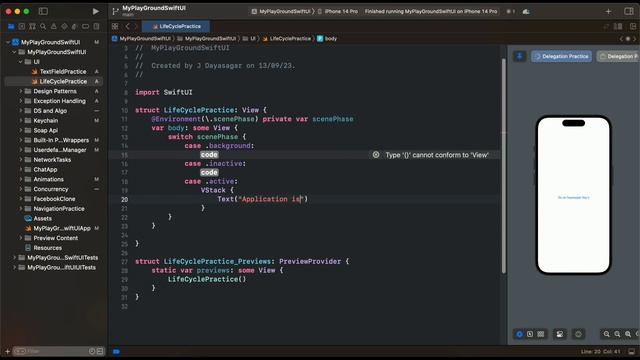Click the body symbol in the jump bar

coord(327,39)
